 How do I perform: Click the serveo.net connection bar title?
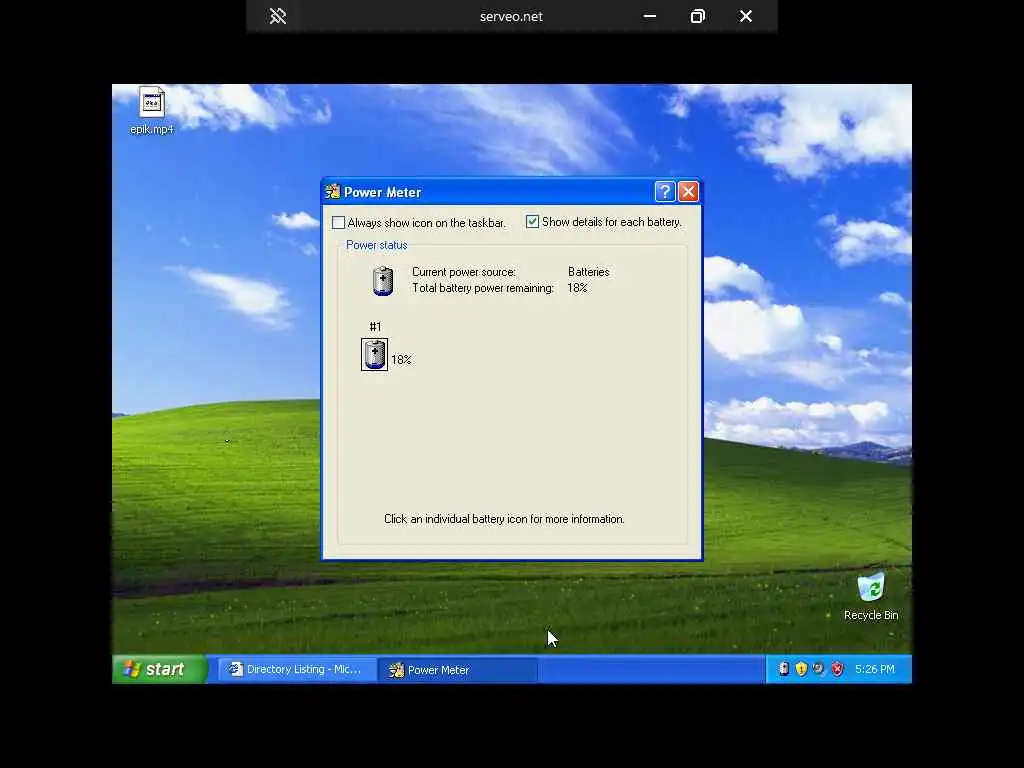(x=511, y=16)
